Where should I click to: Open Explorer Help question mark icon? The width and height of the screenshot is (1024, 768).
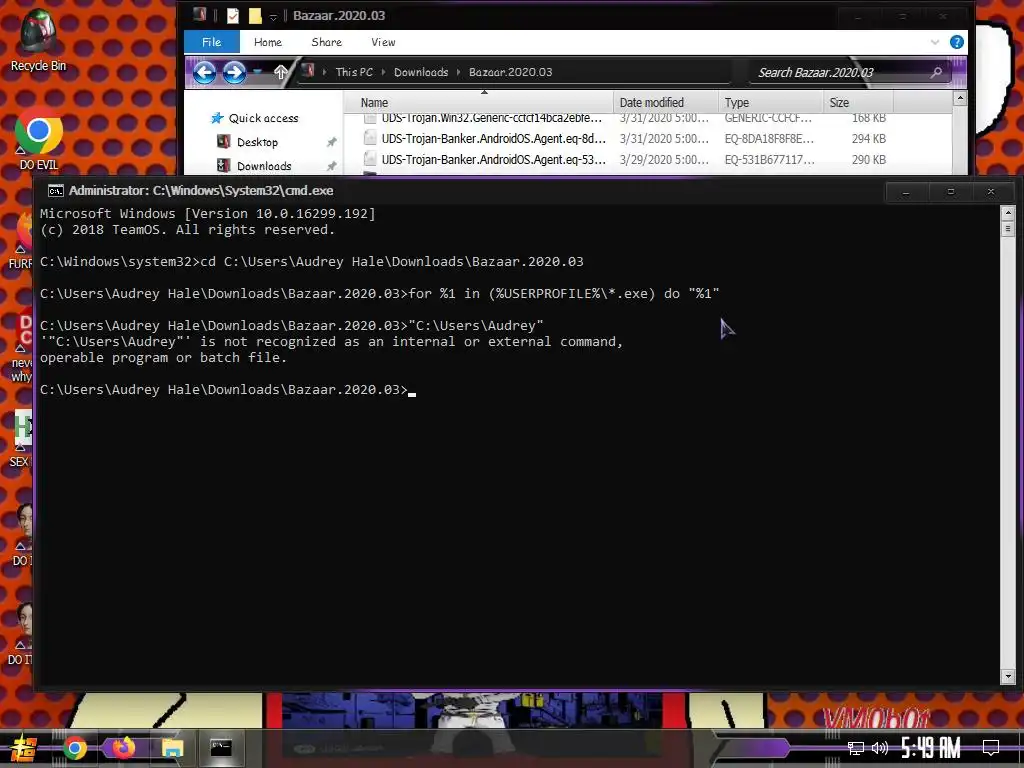tap(957, 42)
